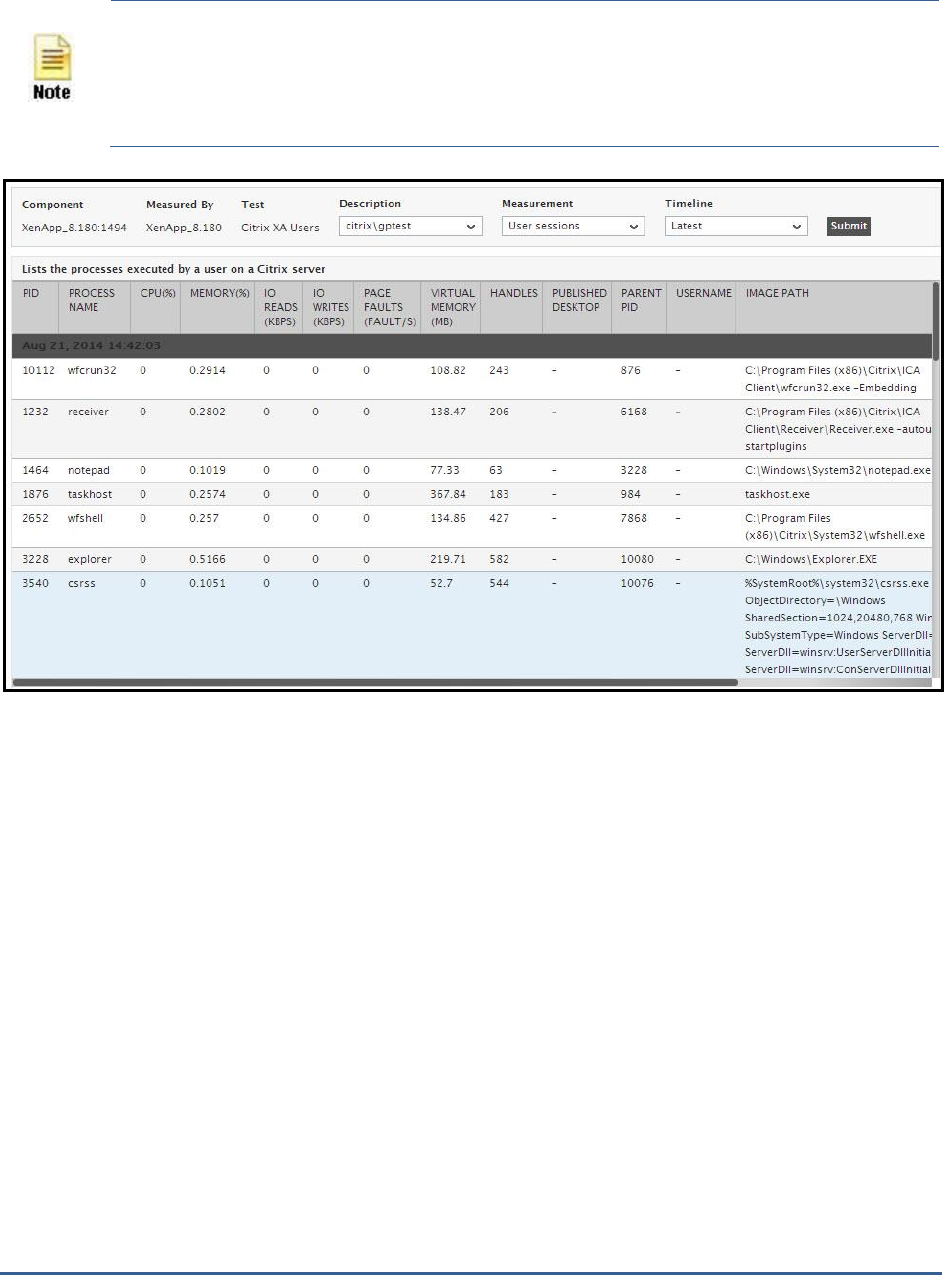Click the IO WRITES (KBPS) column header
The image size is (944, 1275).
[x=330, y=307]
